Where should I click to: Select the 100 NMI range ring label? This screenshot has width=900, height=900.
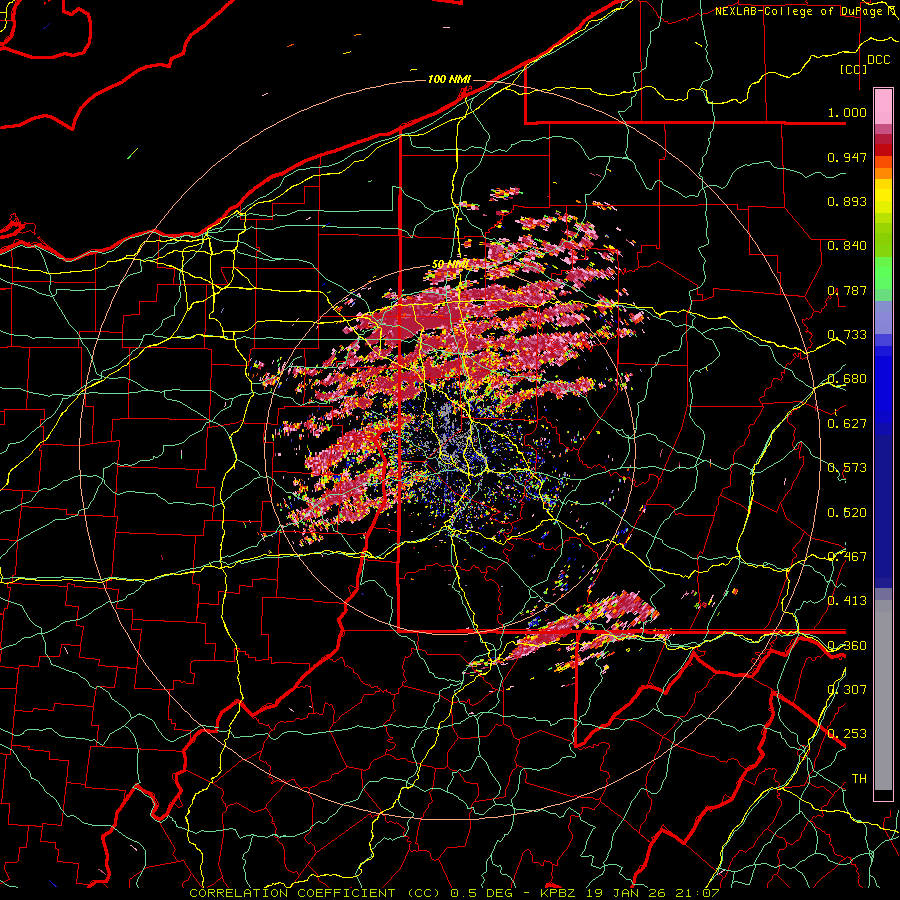click(x=448, y=79)
